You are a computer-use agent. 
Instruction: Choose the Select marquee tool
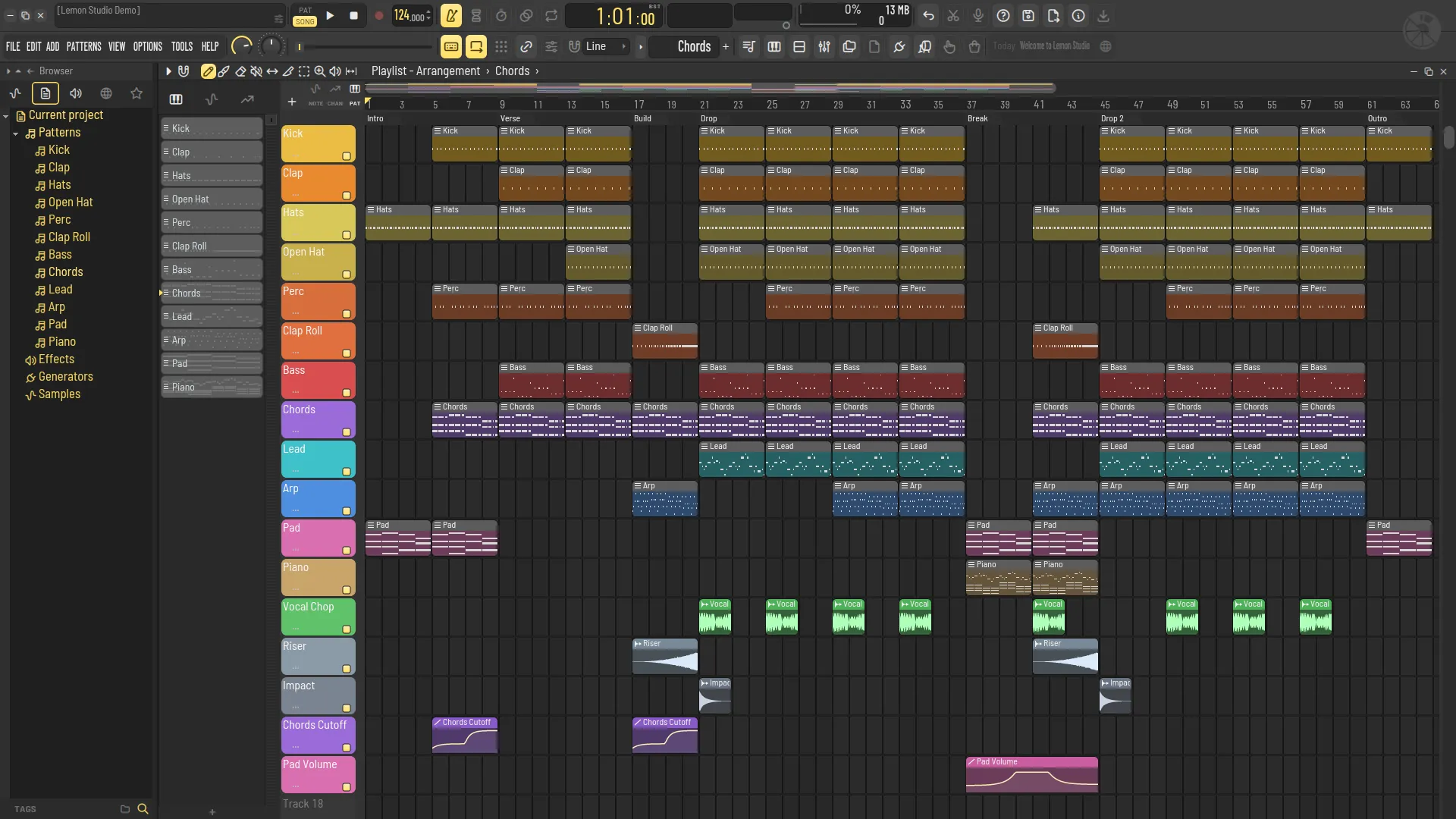[x=304, y=71]
